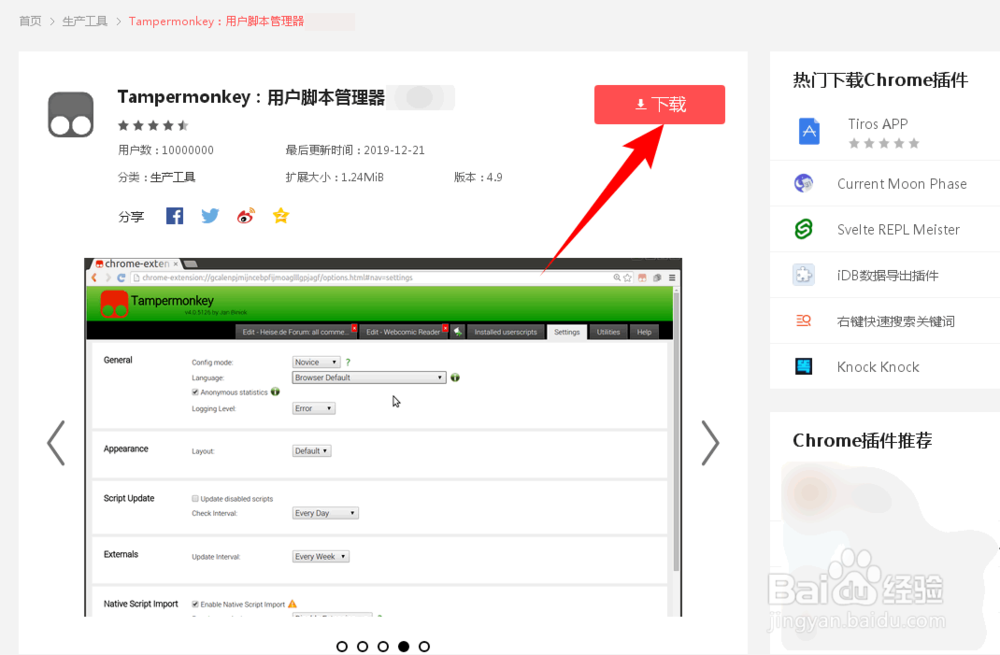Open the Language Browser Default dropdown
Viewport: 1000px width, 655px height.
point(369,378)
